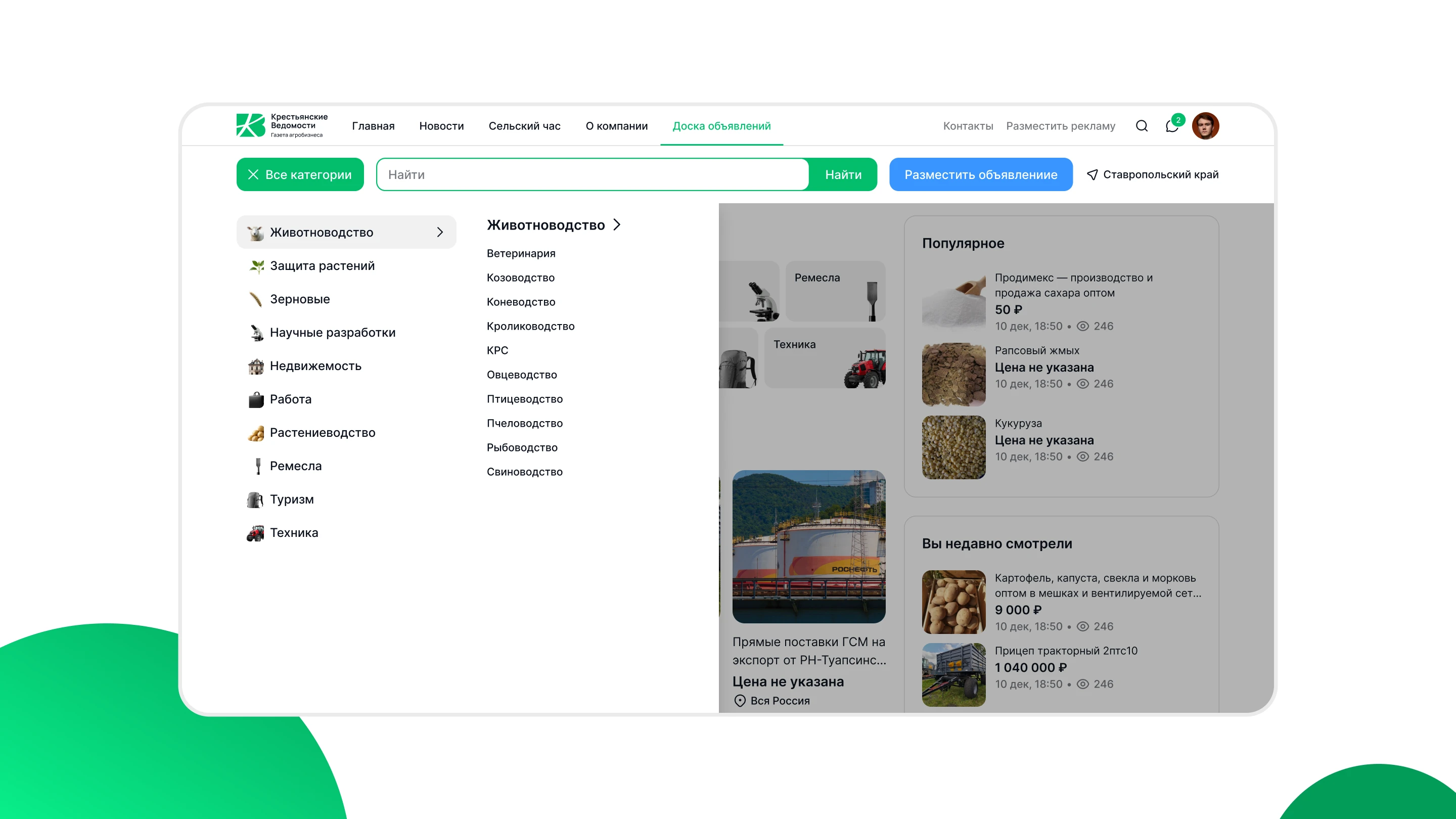Click the briefcase icon for Работа

tap(256, 399)
